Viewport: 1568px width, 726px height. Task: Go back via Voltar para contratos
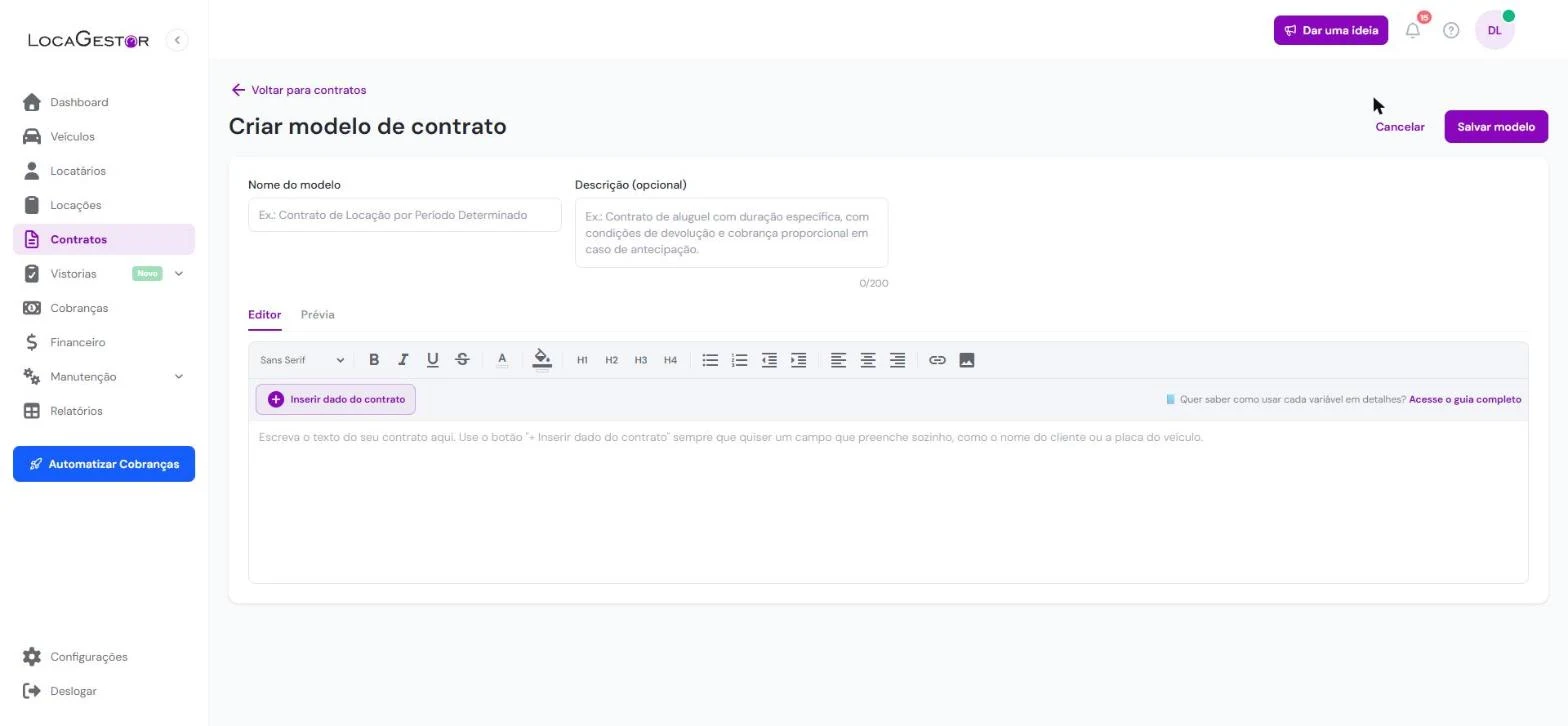tap(299, 90)
